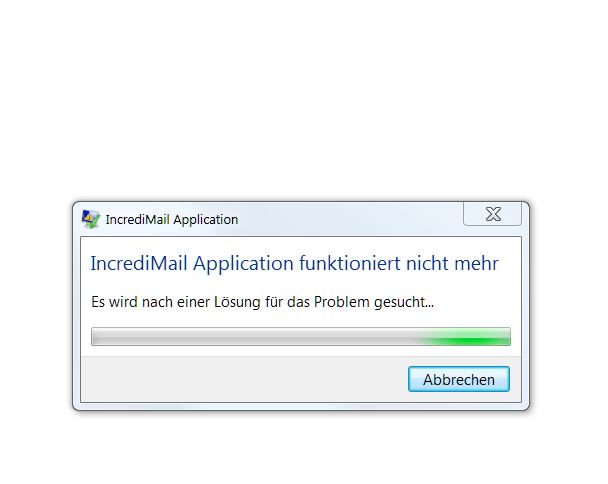
Task: Click the gray footer area left of Abbrechen
Action: (244, 379)
